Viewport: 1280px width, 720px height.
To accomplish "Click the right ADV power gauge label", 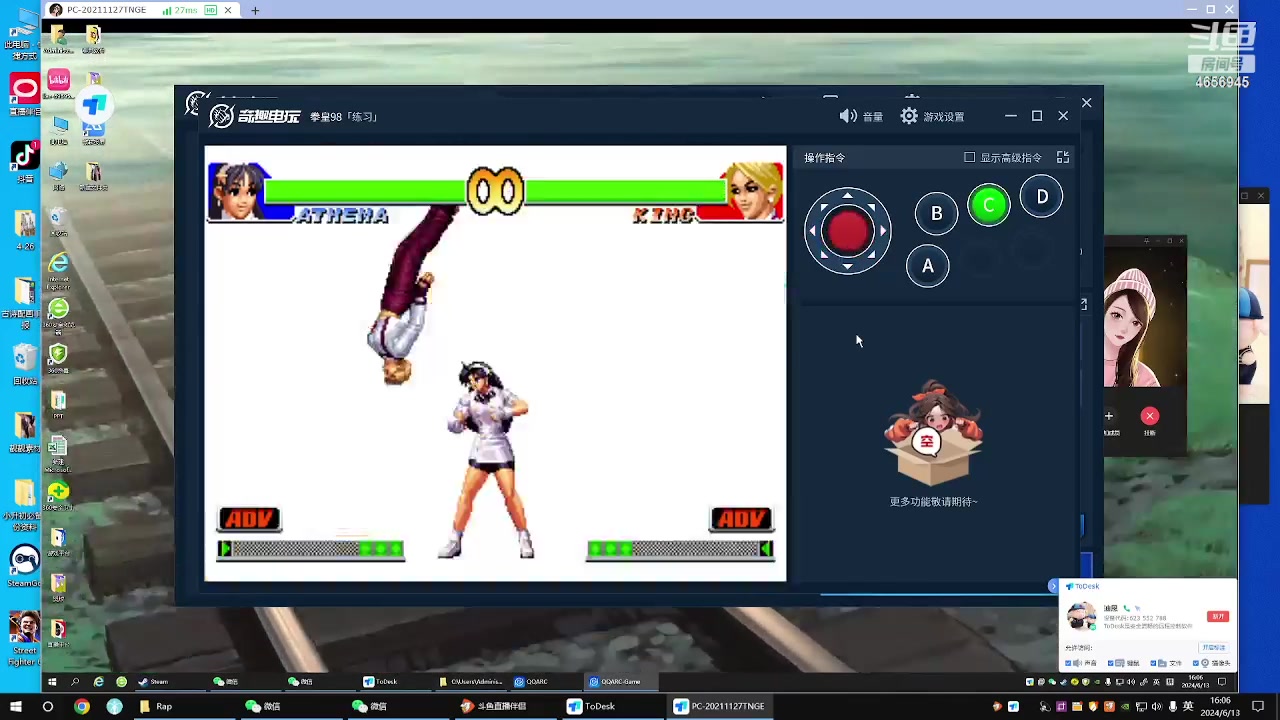I will pos(741,519).
